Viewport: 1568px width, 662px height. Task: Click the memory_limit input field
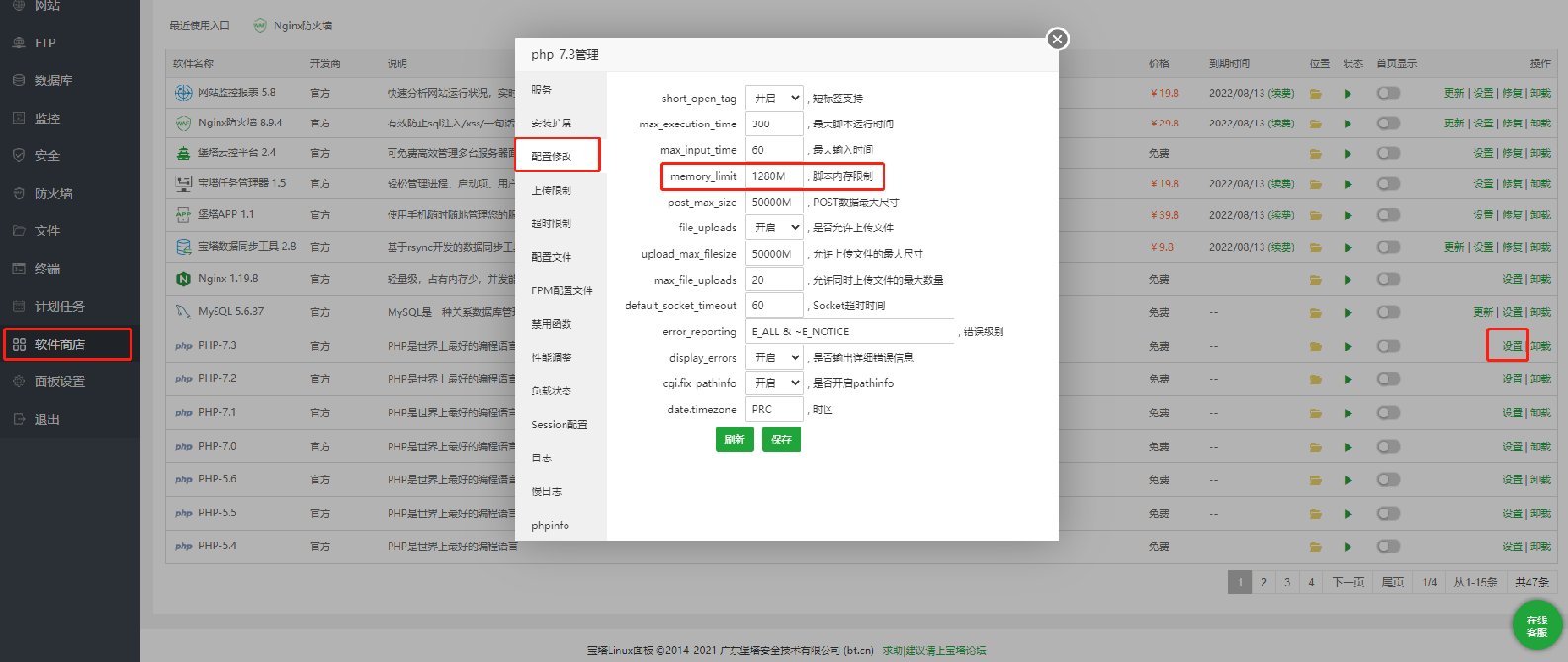[x=774, y=176]
